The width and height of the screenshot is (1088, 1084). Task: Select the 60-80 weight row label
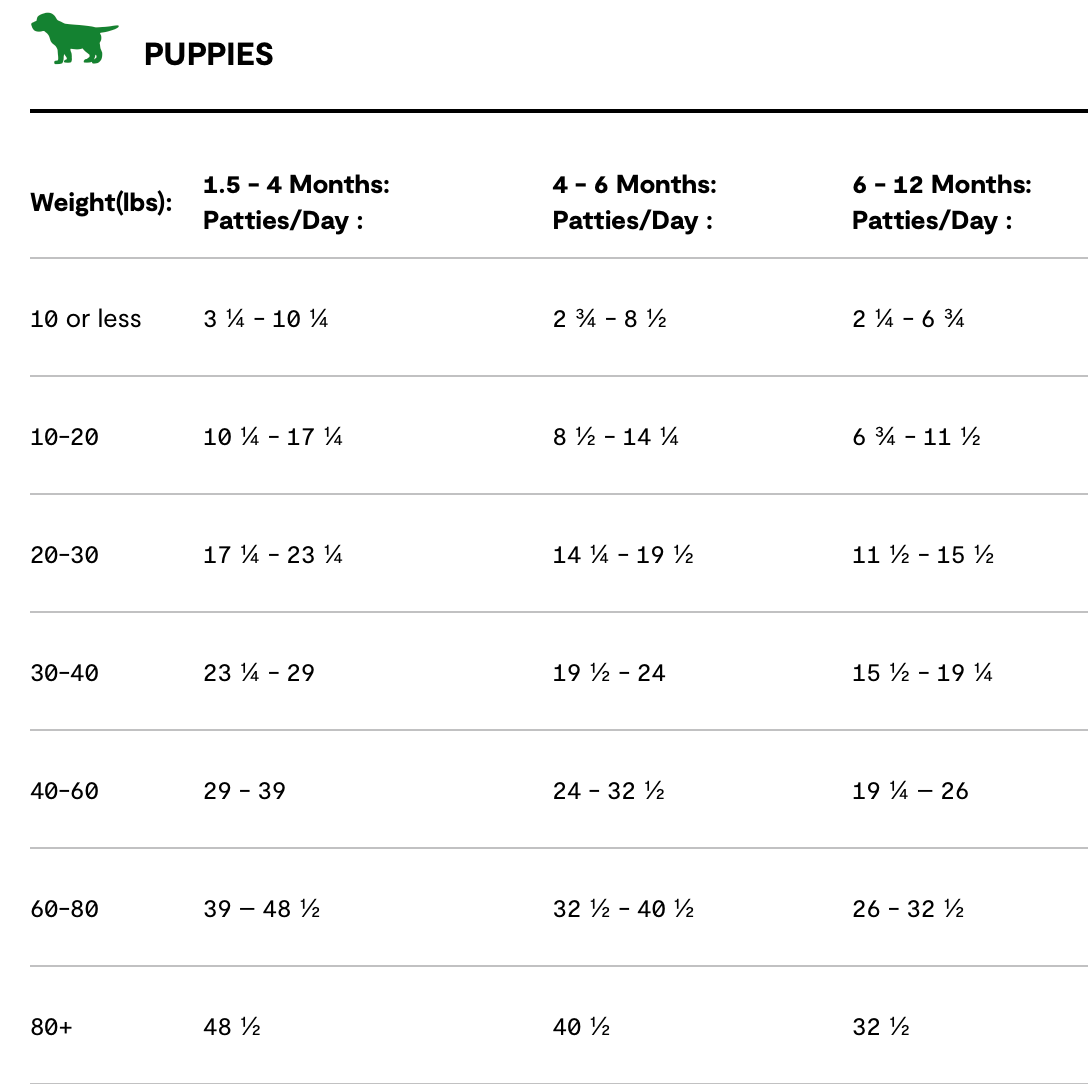click(x=65, y=909)
